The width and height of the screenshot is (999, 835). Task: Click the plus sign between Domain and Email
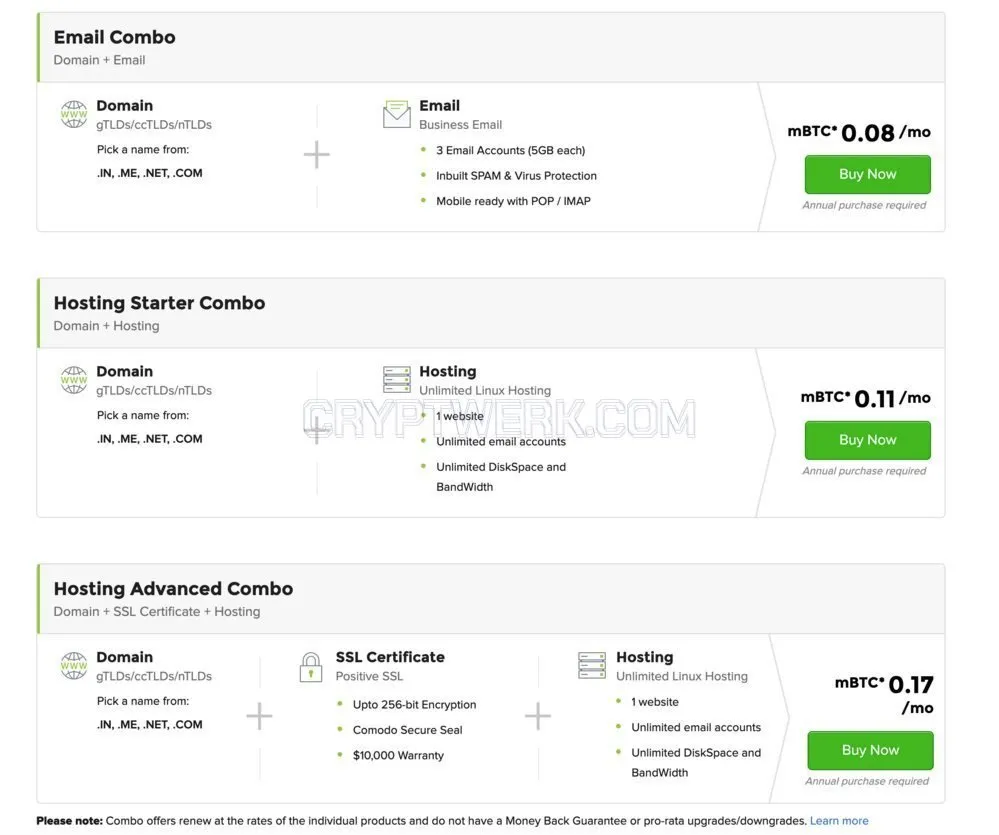[317, 155]
